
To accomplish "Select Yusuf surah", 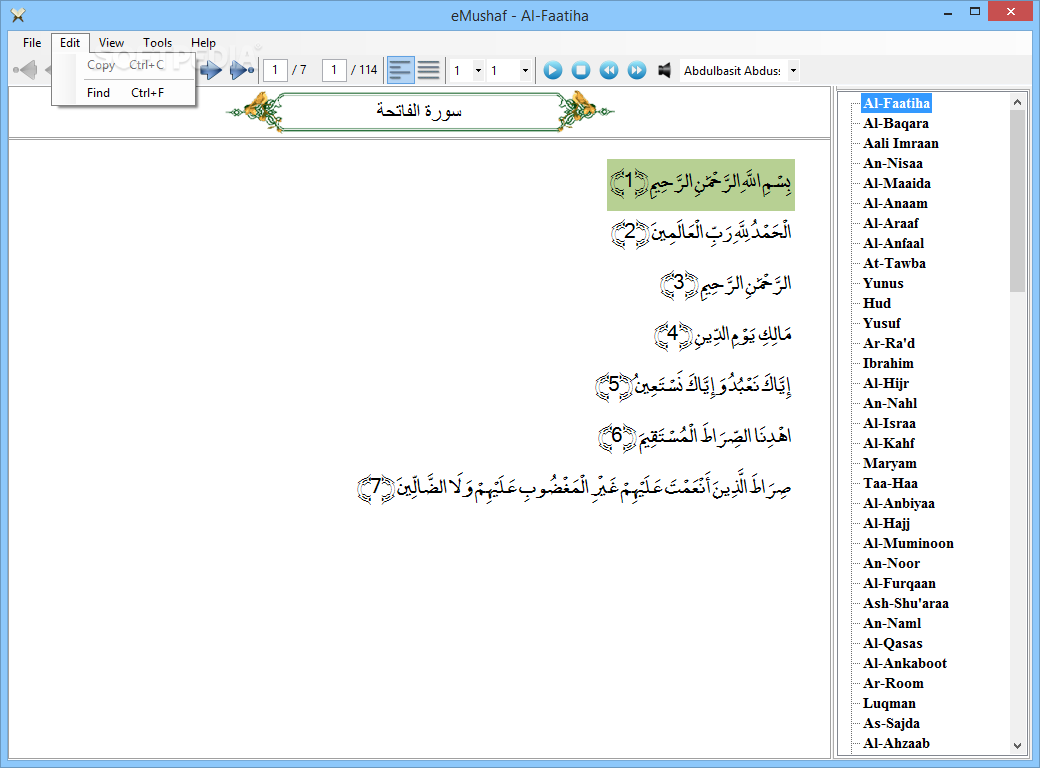I will [881, 323].
